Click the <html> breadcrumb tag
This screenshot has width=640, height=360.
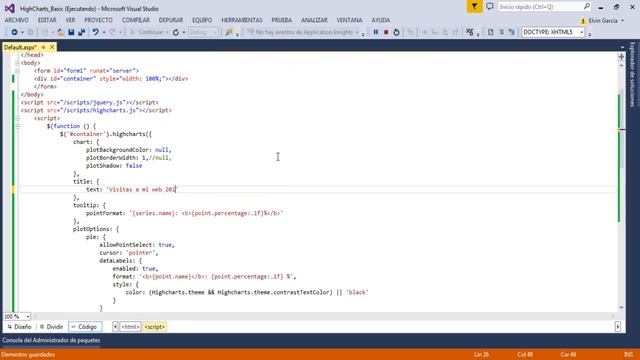tap(130, 327)
